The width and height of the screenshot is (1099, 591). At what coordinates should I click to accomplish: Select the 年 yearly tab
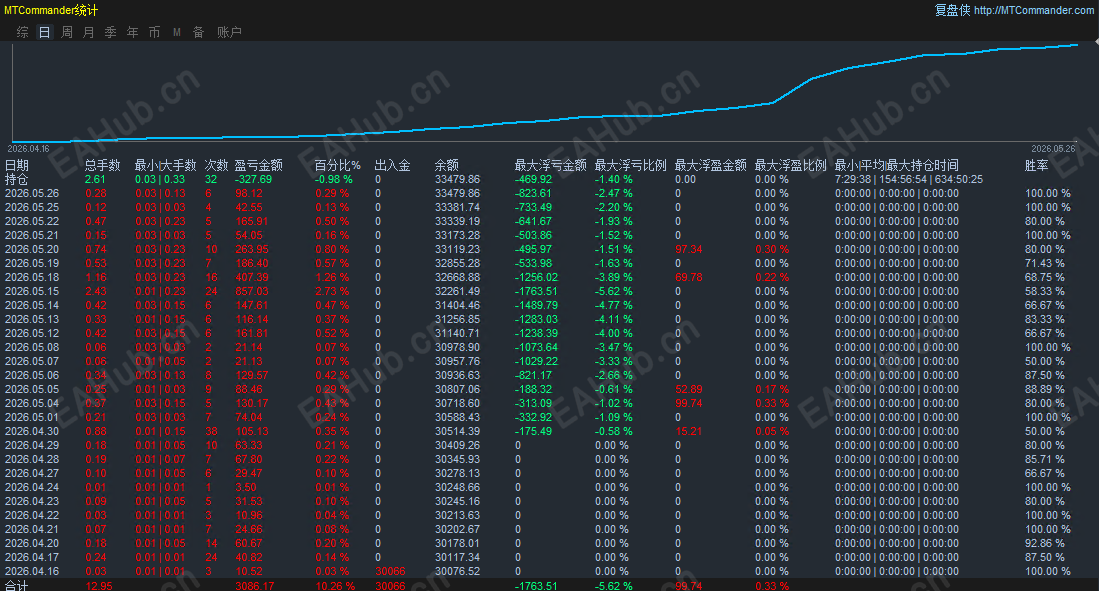[x=132, y=32]
